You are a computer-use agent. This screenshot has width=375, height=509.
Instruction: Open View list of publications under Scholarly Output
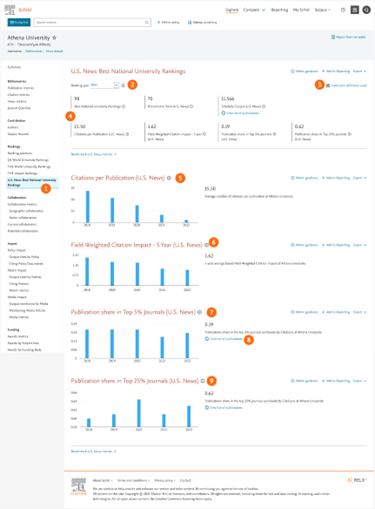[240, 113]
